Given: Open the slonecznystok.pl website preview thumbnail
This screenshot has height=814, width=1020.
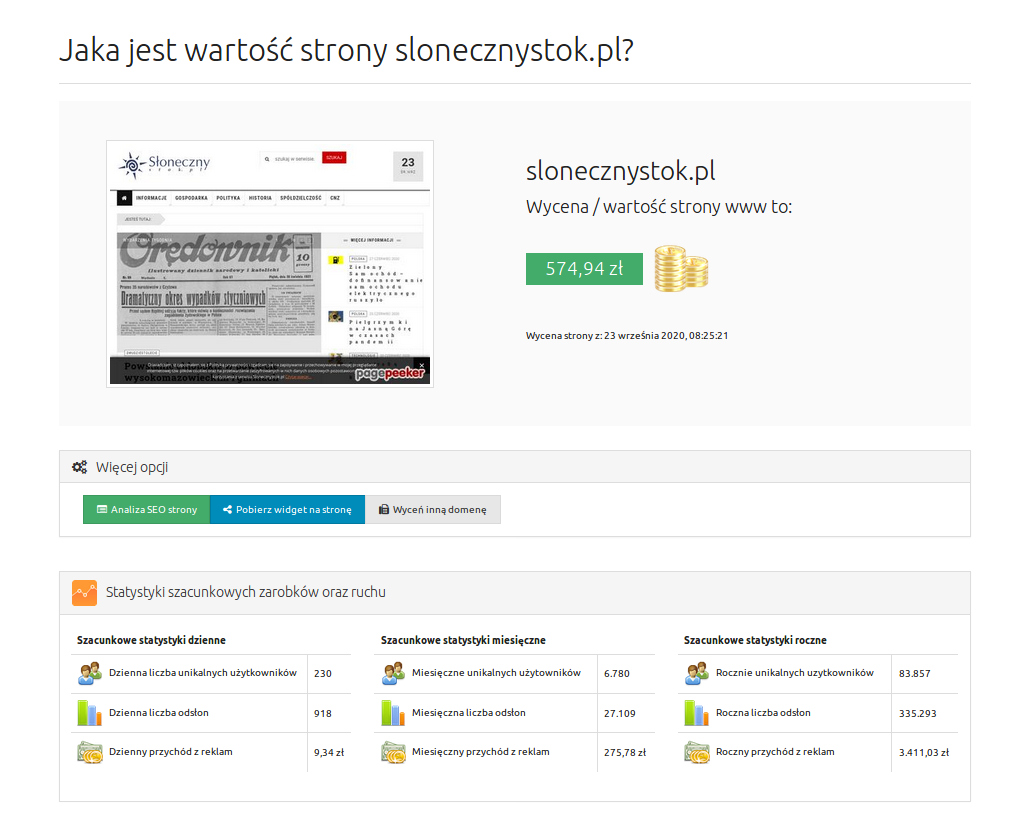Looking at the screenshot, I should pos(270,264).
